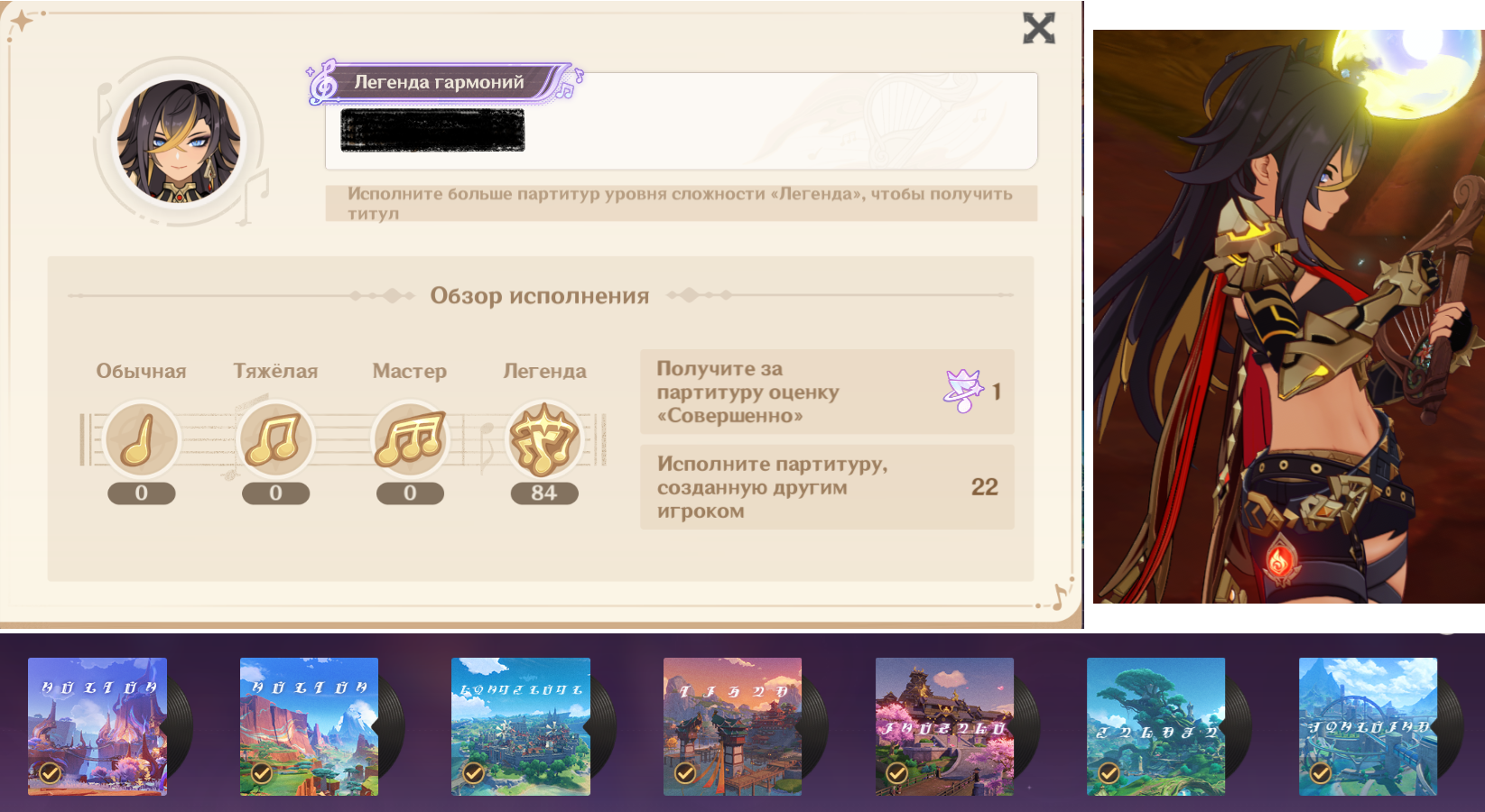Screen dimensions: 1485x812
Task: Select the third album with green plains
Action: [521, 726]
